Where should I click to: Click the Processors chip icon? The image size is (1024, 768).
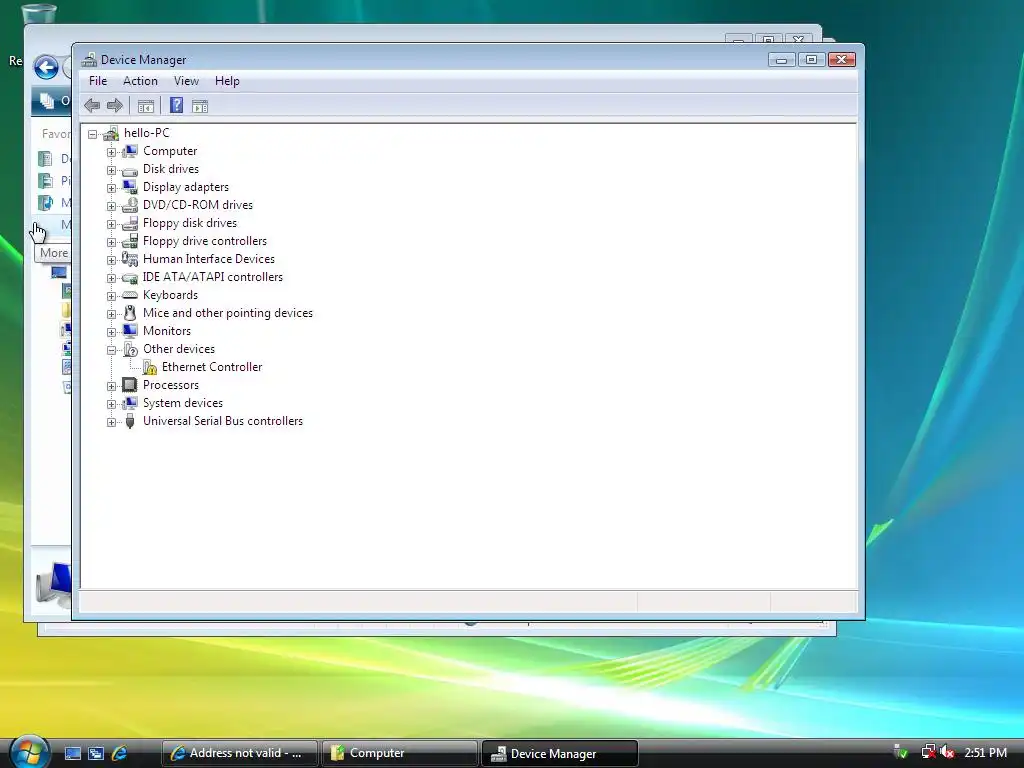(x=130, y=385)
